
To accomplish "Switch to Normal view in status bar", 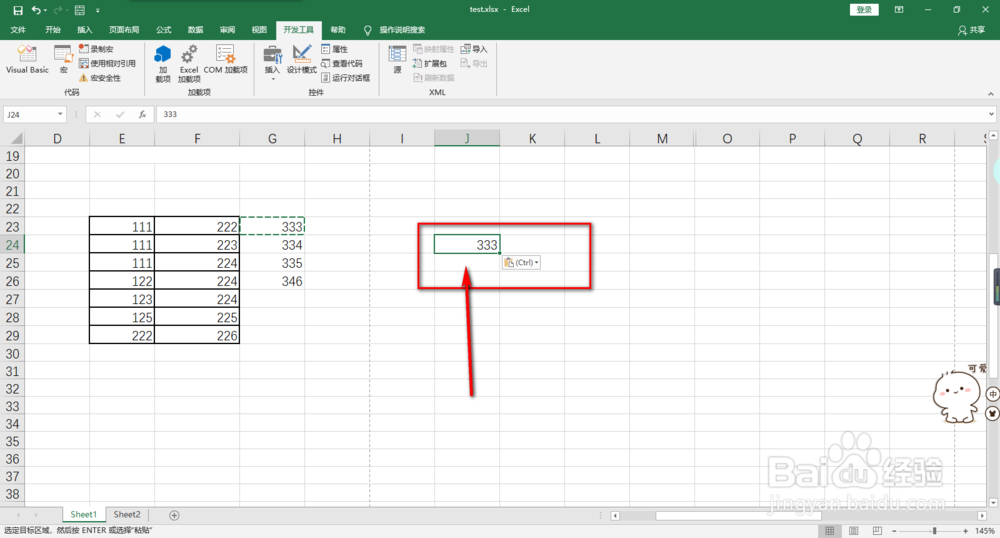I will (829, 530).
